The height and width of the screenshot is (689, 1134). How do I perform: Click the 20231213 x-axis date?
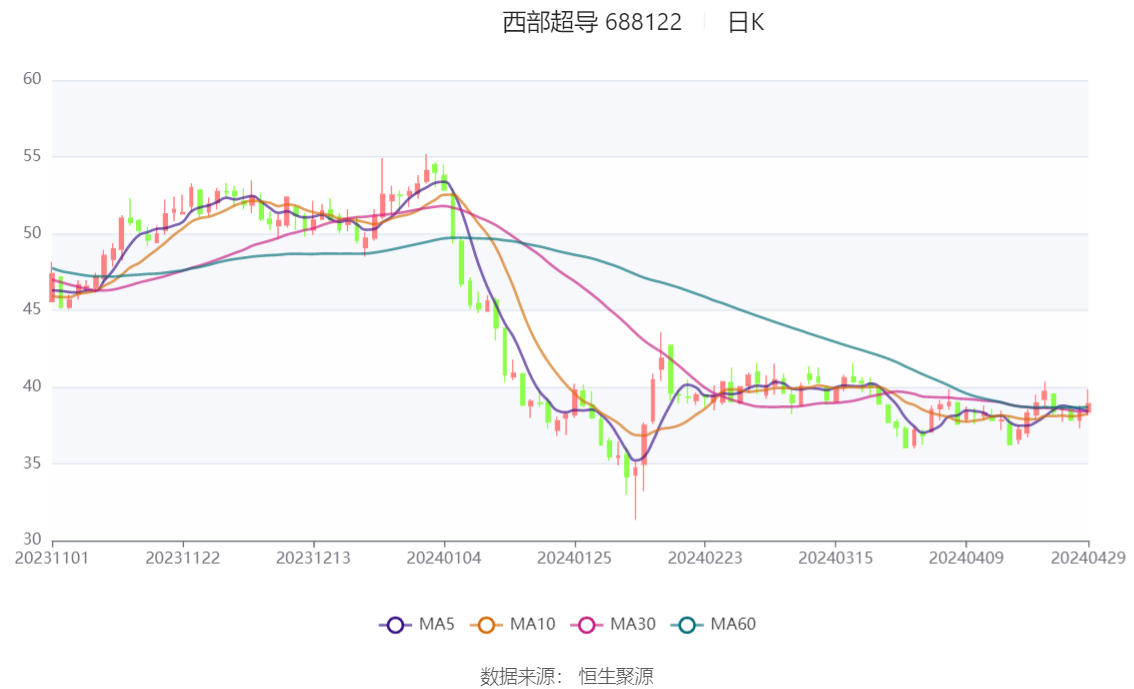(313, 558)
